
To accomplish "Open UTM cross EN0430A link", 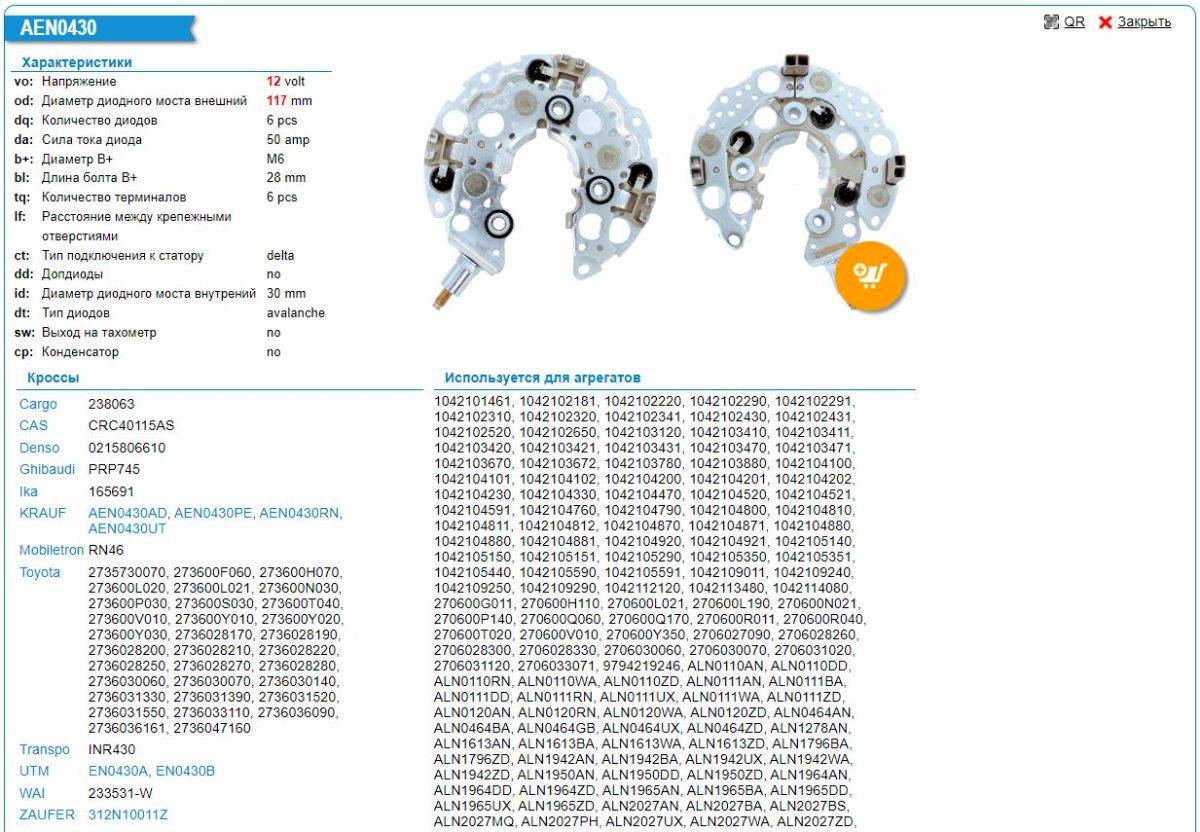I will (x=118, y=771).
